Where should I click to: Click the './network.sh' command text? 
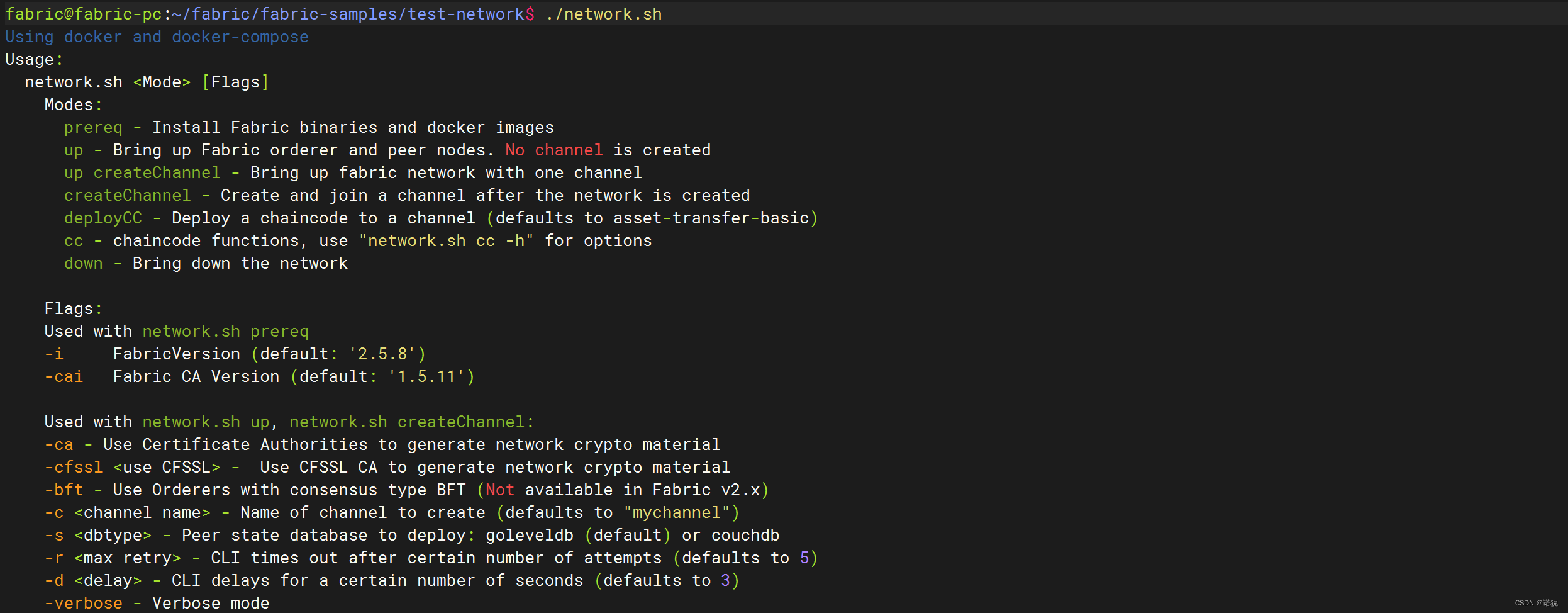coord(604,14)
